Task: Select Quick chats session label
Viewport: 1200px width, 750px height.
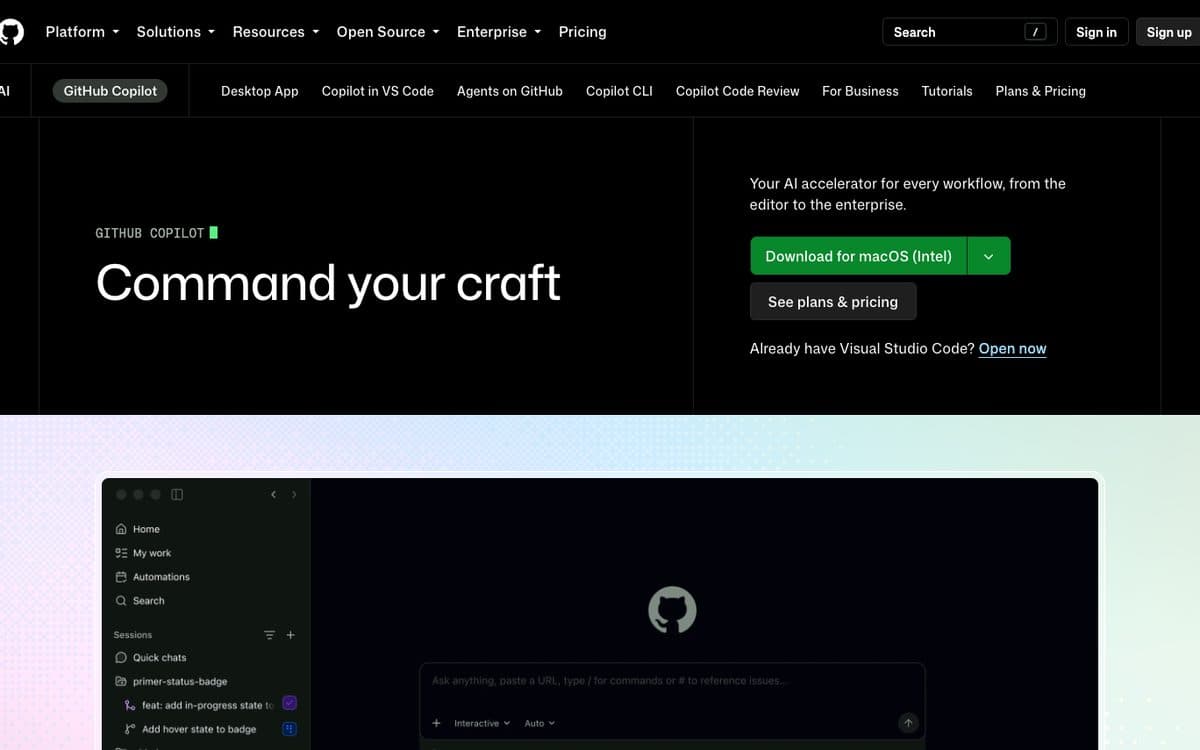Action: click(x=160, y=658)
